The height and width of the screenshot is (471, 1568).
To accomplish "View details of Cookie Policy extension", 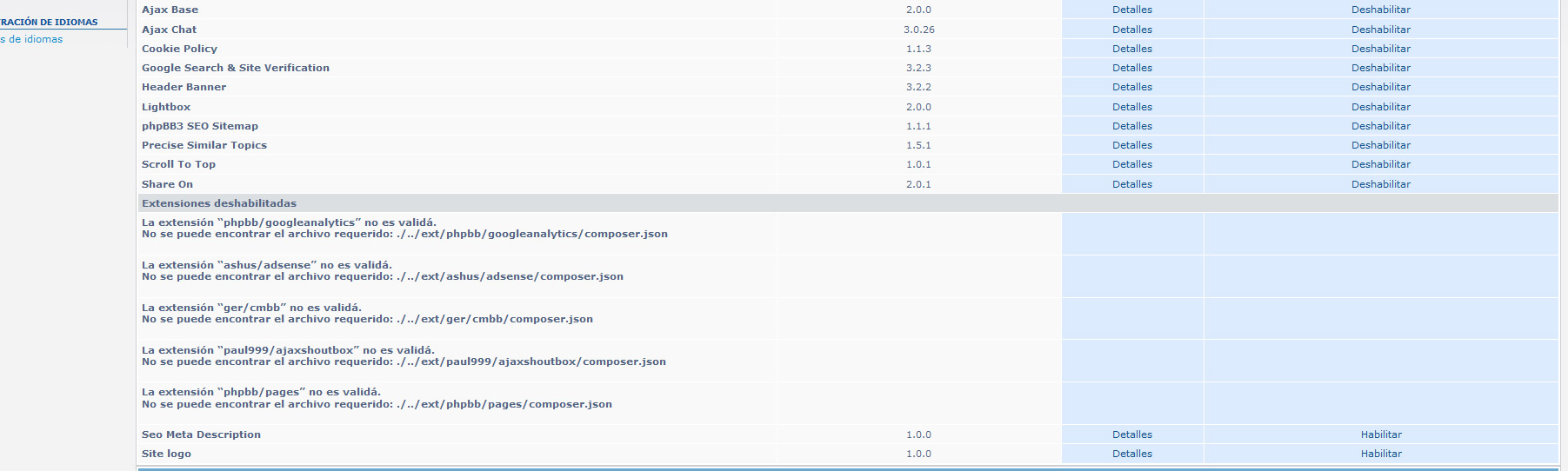I will pyautogui.click(x=1131, y=49).
